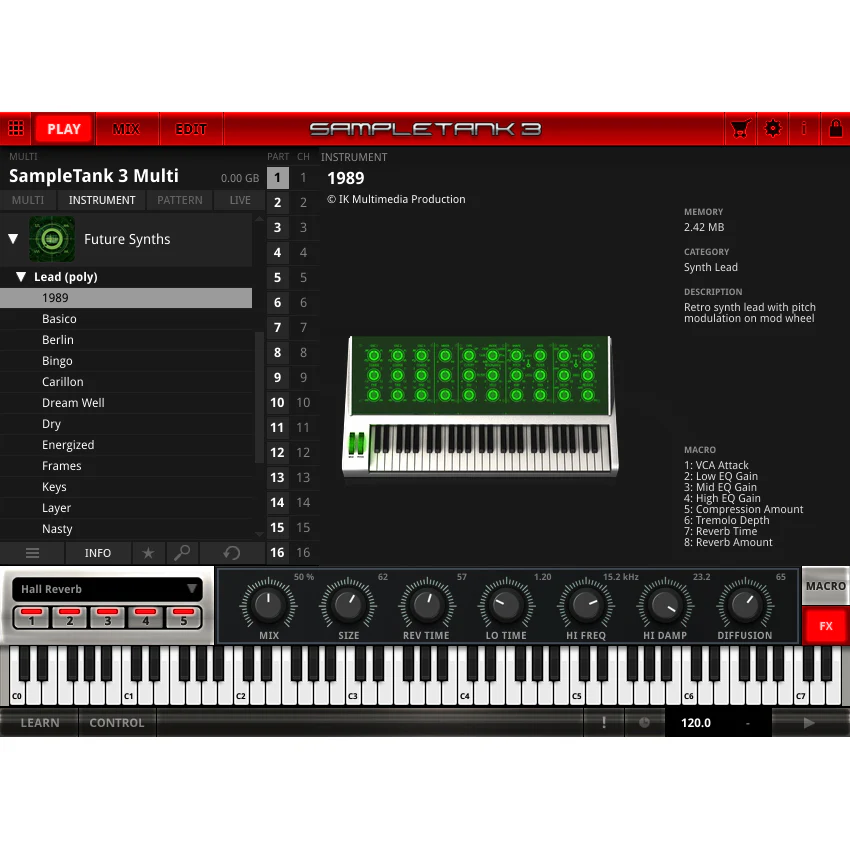The height and width of the screenshot is (850, 850).
Task: Toggle effect slot 1 button
Action: pos(31,617)
